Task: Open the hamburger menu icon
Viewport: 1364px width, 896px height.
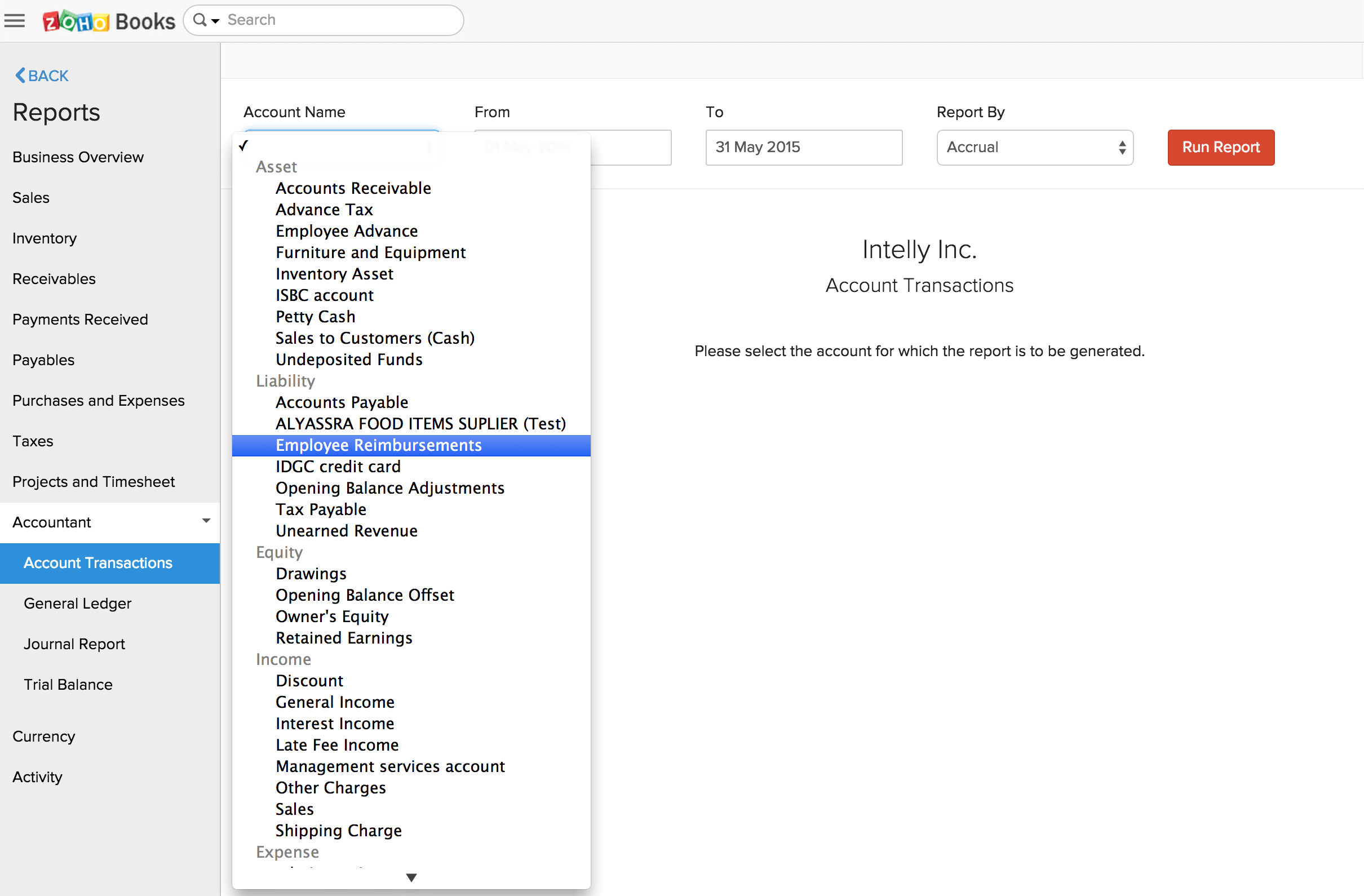Action: coord(15,21)
